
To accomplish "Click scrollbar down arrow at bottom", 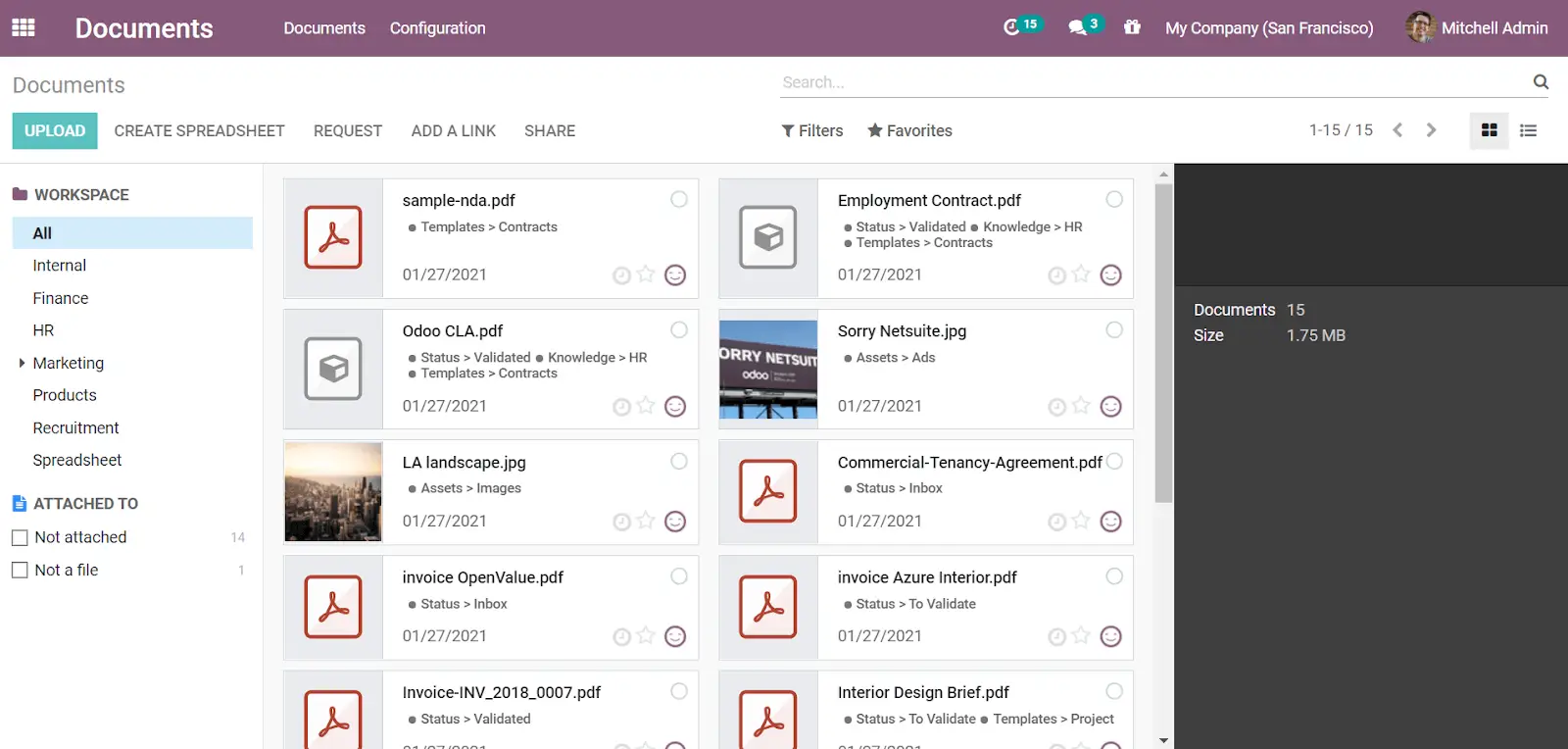I will coord(1163,741).
